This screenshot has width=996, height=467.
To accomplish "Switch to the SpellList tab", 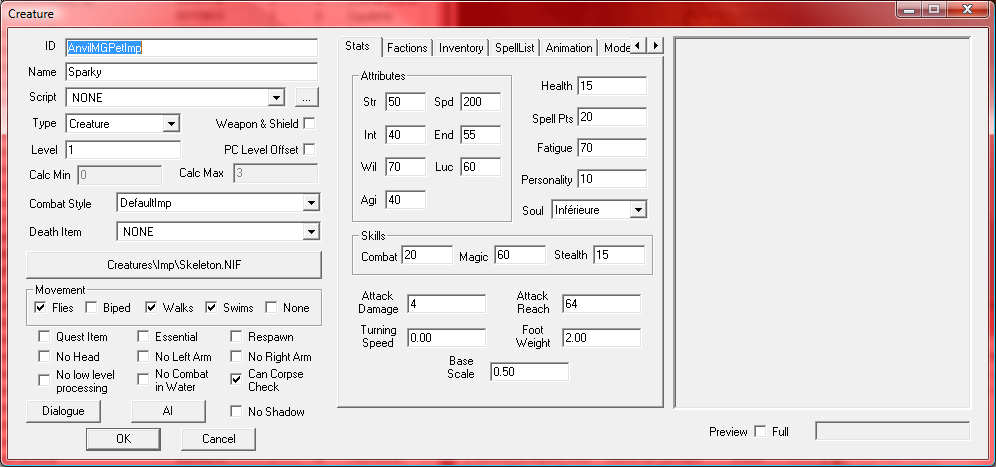I will 515,48.
